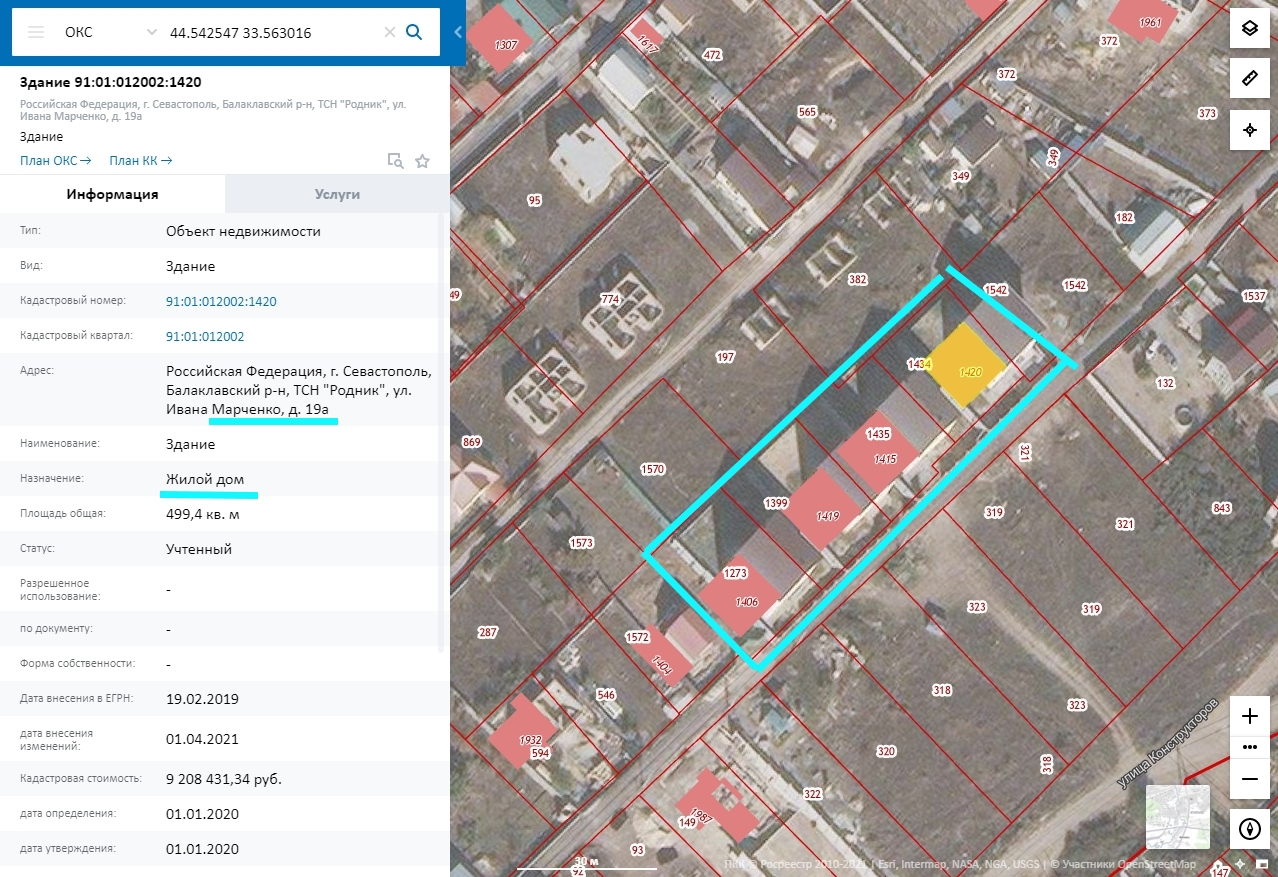Viewport: 1278px width, 877px height.
Task: Zoom in on the map
Action: [1249, 716]
